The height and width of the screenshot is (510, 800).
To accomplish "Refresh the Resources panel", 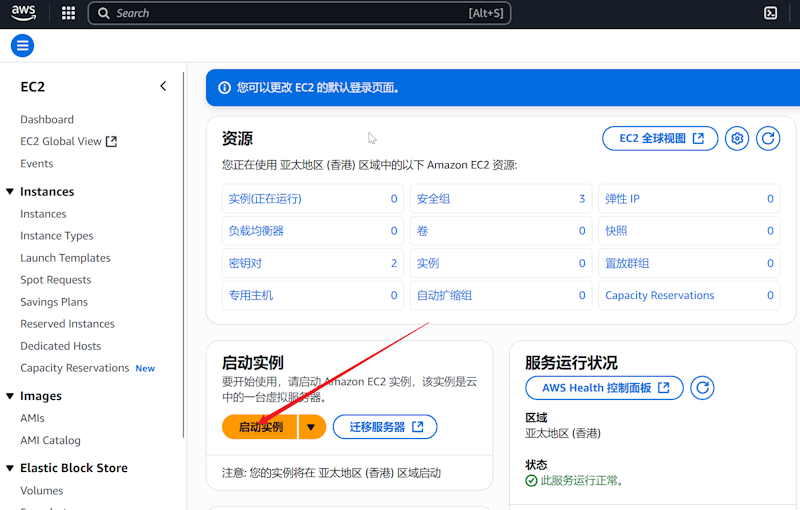I will pos(767,139).
